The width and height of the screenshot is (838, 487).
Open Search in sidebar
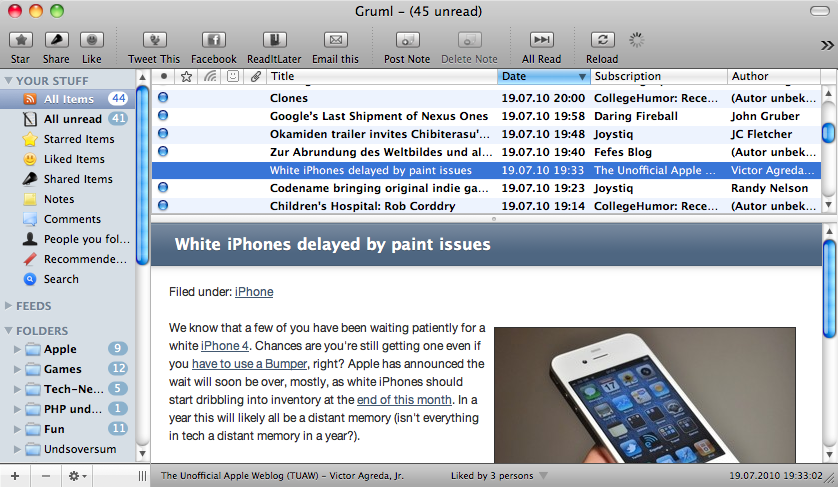[67, 279]
